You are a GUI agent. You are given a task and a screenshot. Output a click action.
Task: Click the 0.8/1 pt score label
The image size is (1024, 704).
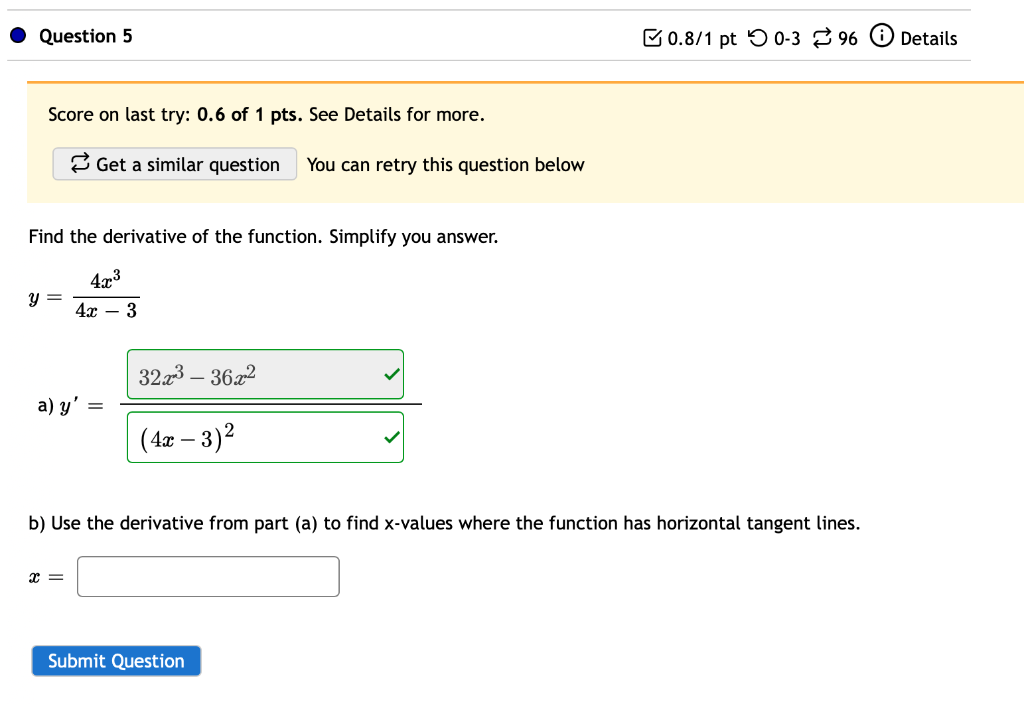pyautogui.click(x=700, y=38)
